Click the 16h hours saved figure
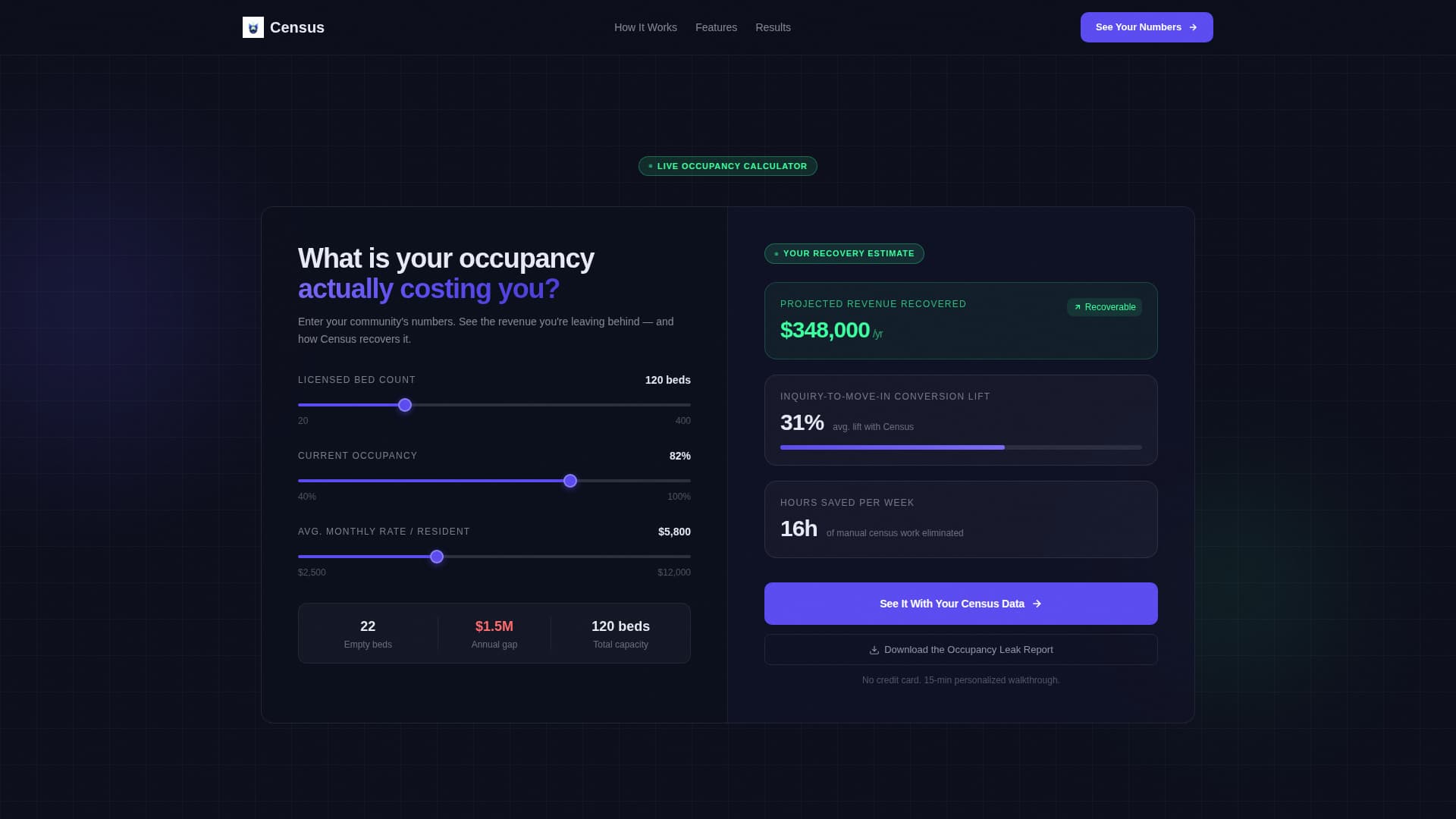The width and height of the screenshot is (1456, 819). (x=799, y=529)
